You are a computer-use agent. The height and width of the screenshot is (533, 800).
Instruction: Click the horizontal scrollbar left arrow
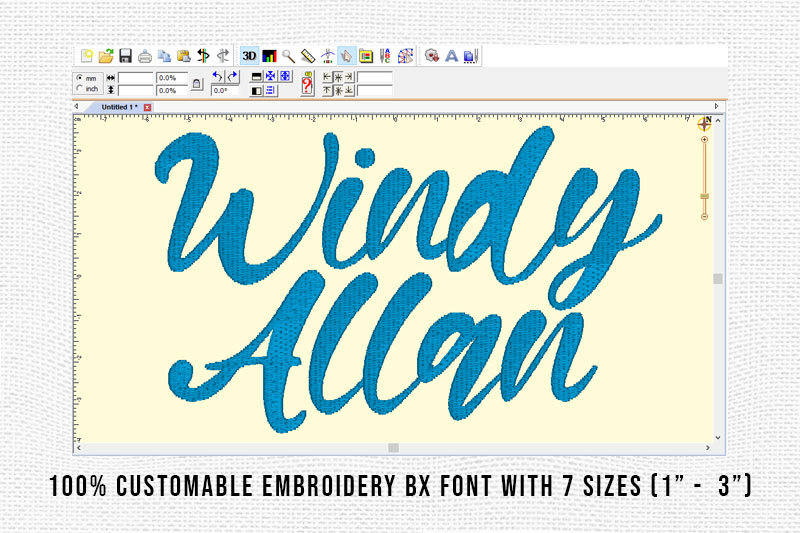(79, 447)
